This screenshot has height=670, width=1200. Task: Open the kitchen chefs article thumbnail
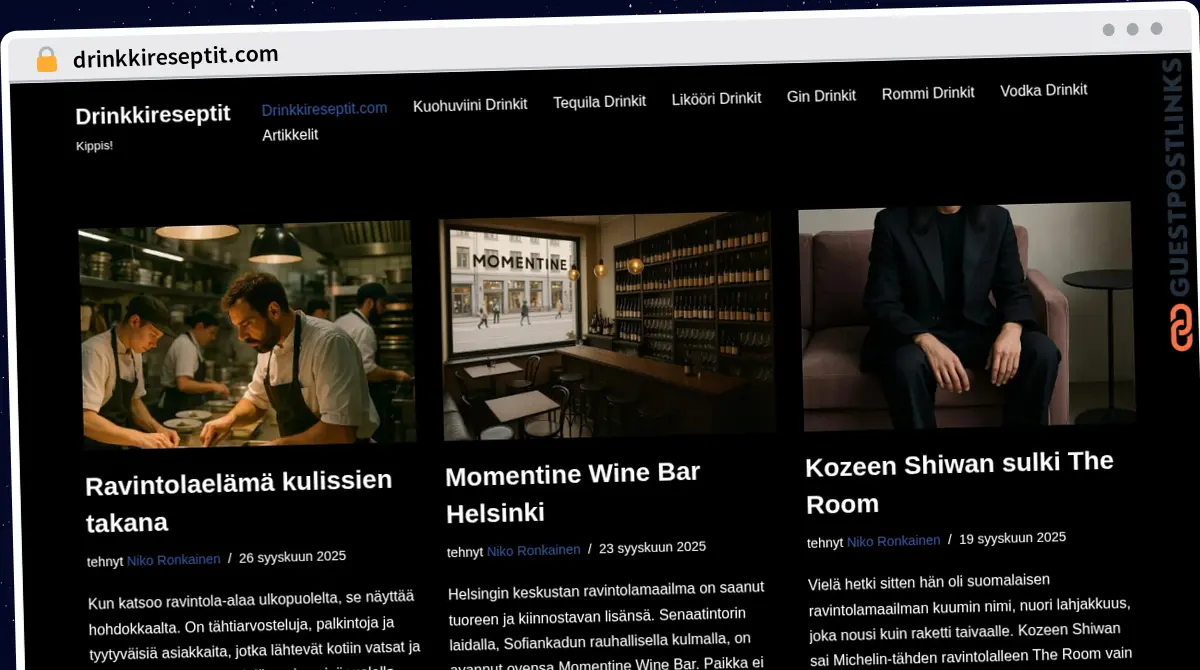(247, 334)
